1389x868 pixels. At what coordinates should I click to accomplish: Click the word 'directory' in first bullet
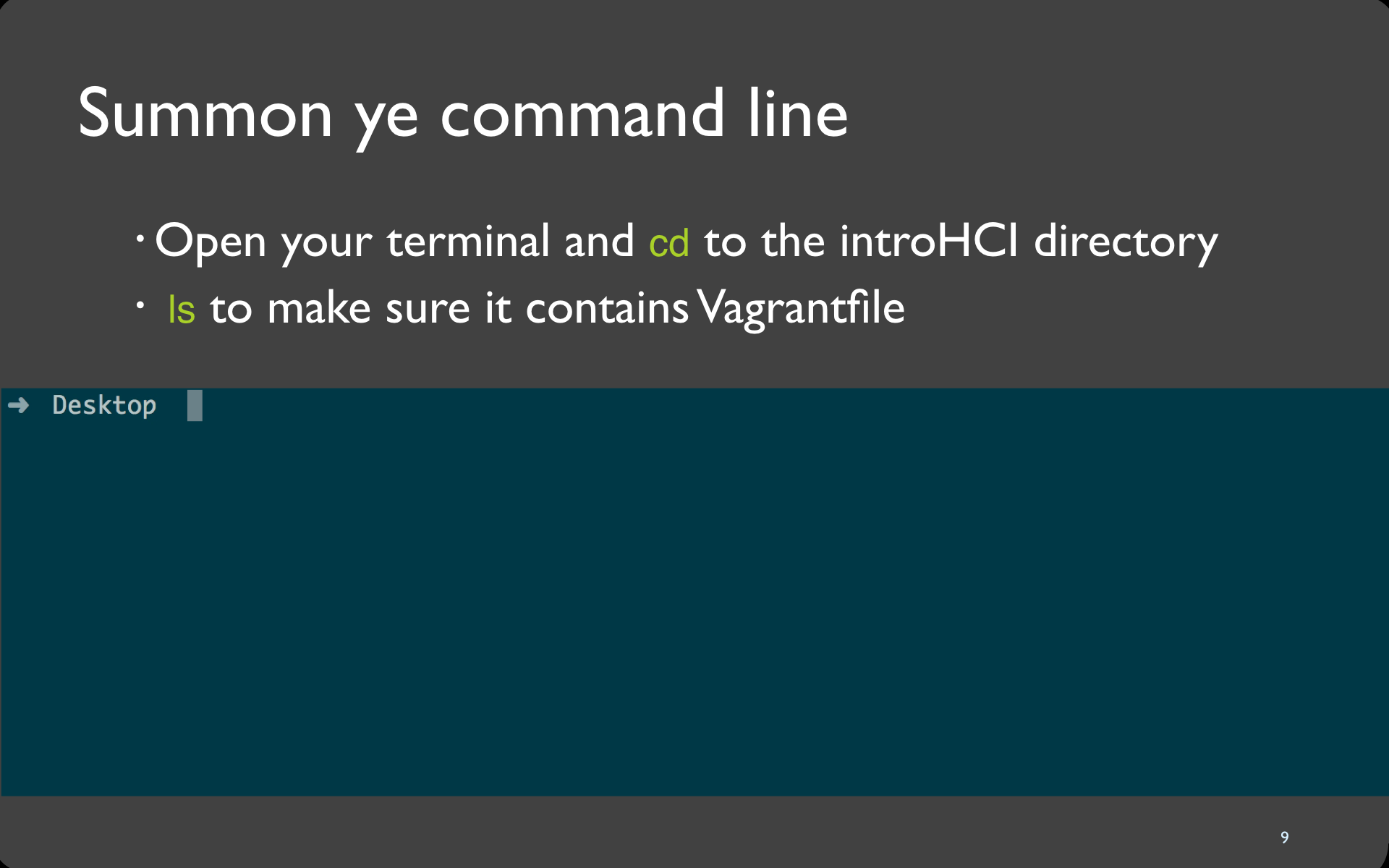1126,242
